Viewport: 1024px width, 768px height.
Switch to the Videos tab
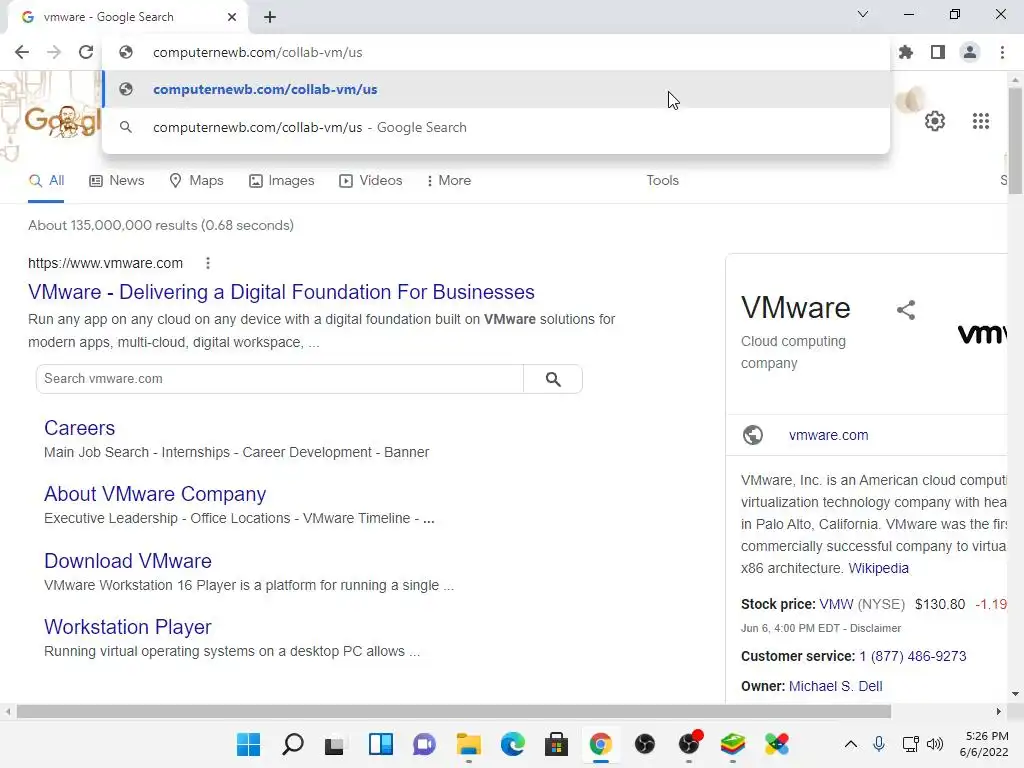point(370,181)
